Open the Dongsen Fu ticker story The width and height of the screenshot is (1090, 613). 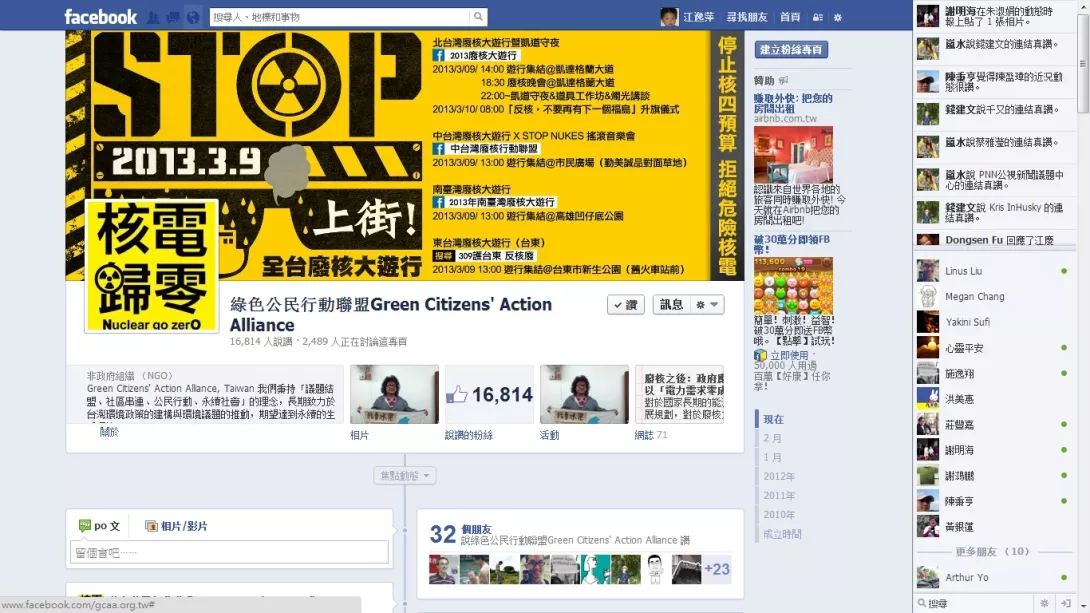tap(995, 240)
